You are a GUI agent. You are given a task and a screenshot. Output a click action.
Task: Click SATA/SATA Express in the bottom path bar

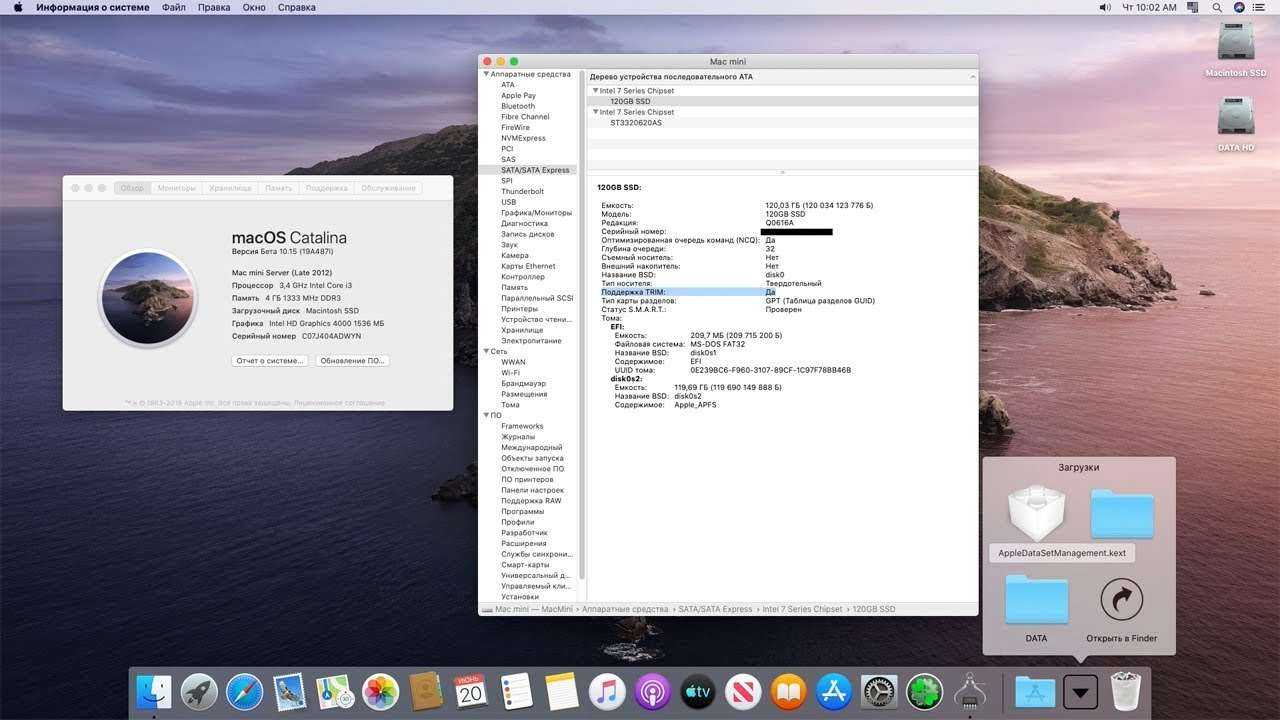click(715, 609)
